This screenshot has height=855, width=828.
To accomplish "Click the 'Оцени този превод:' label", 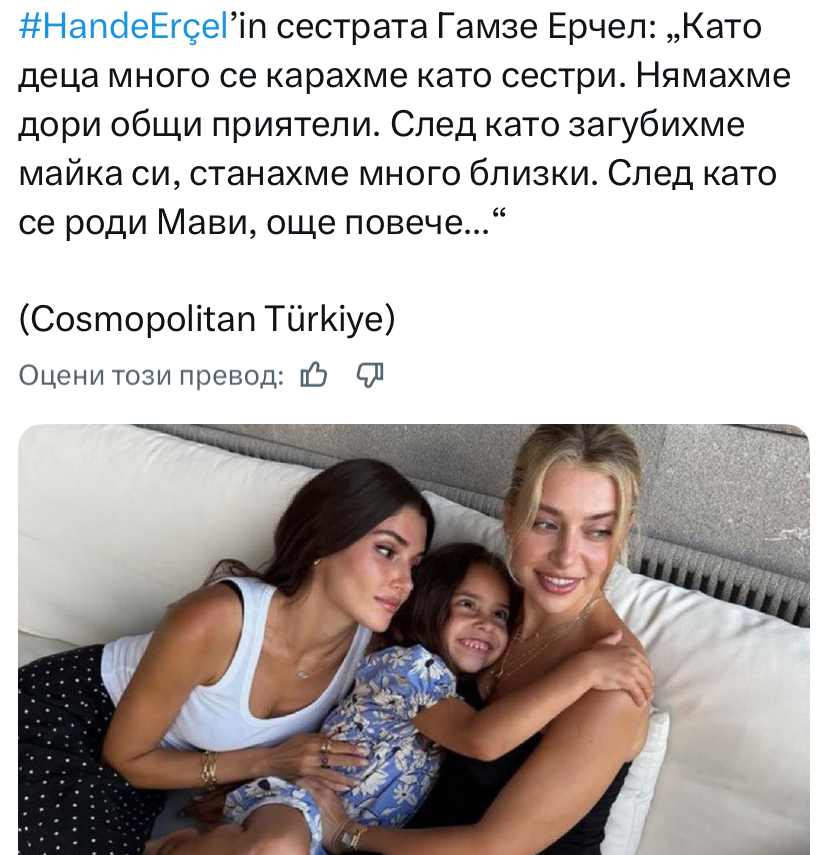I will pyautogui.click(x=151, y=376).
